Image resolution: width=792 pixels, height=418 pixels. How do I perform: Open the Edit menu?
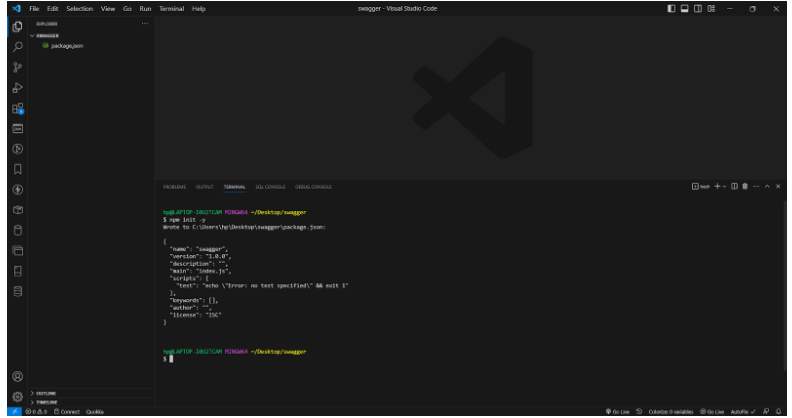(x=53, y=9)
